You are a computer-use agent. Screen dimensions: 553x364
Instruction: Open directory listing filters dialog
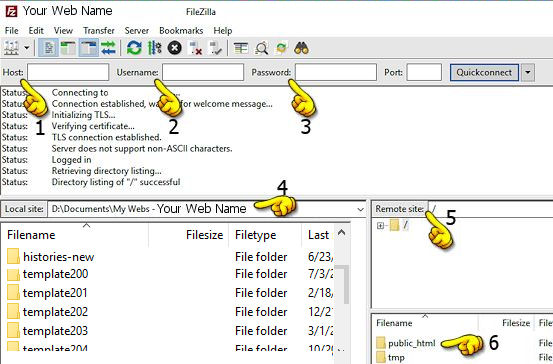tap(241, 48)
